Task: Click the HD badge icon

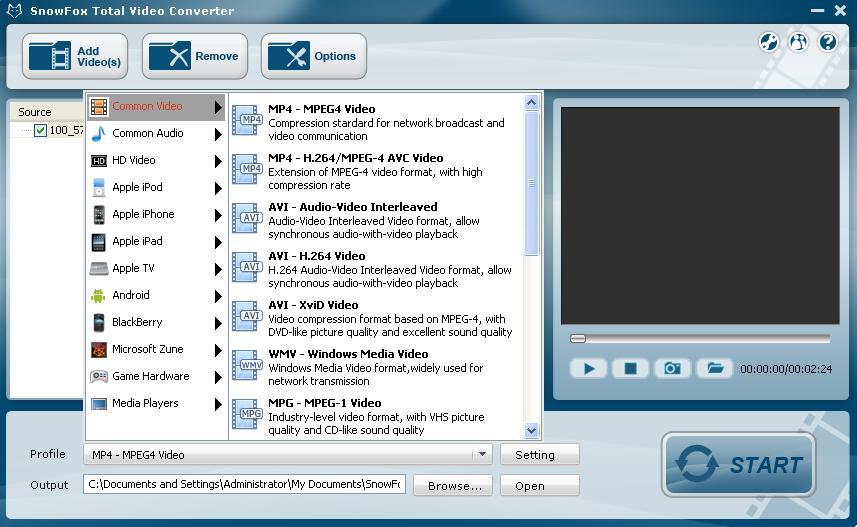Action: [99, 161]
